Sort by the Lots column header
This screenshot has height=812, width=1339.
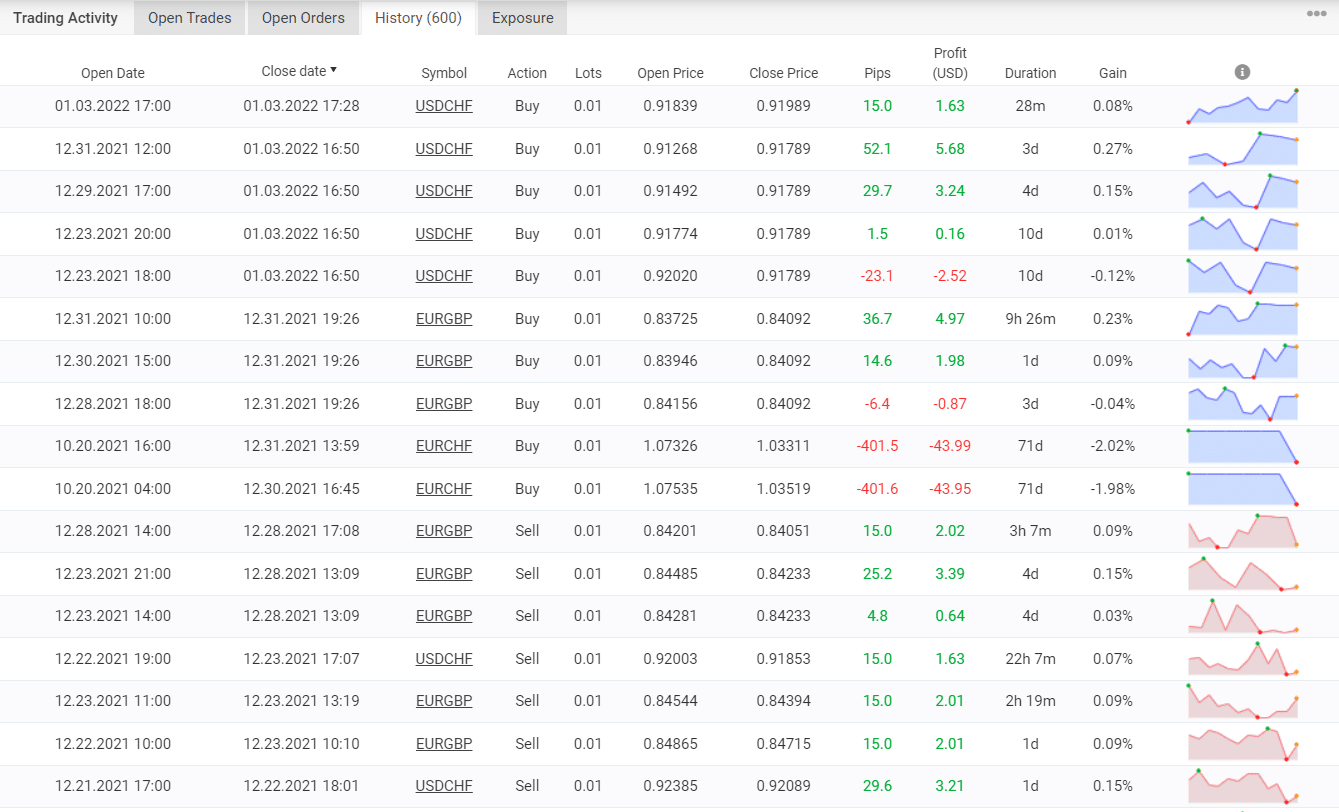pyautogui.click(x=589, y=73)
